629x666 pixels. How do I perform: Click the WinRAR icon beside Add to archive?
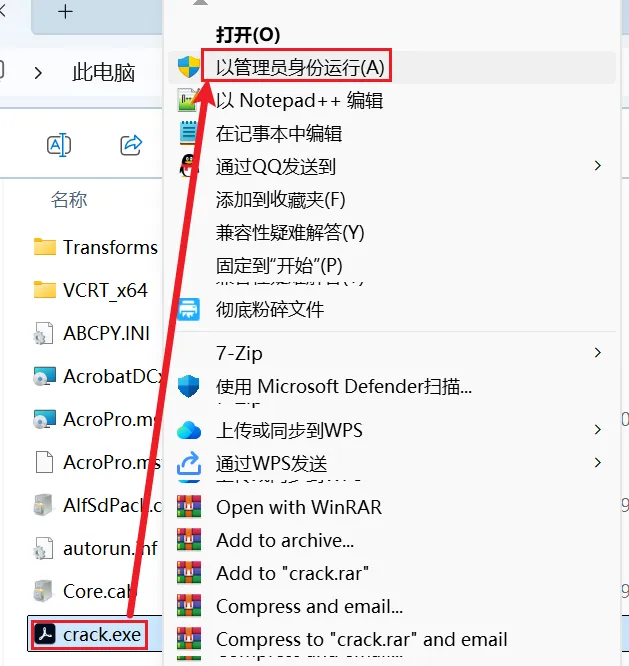point(189,540)
